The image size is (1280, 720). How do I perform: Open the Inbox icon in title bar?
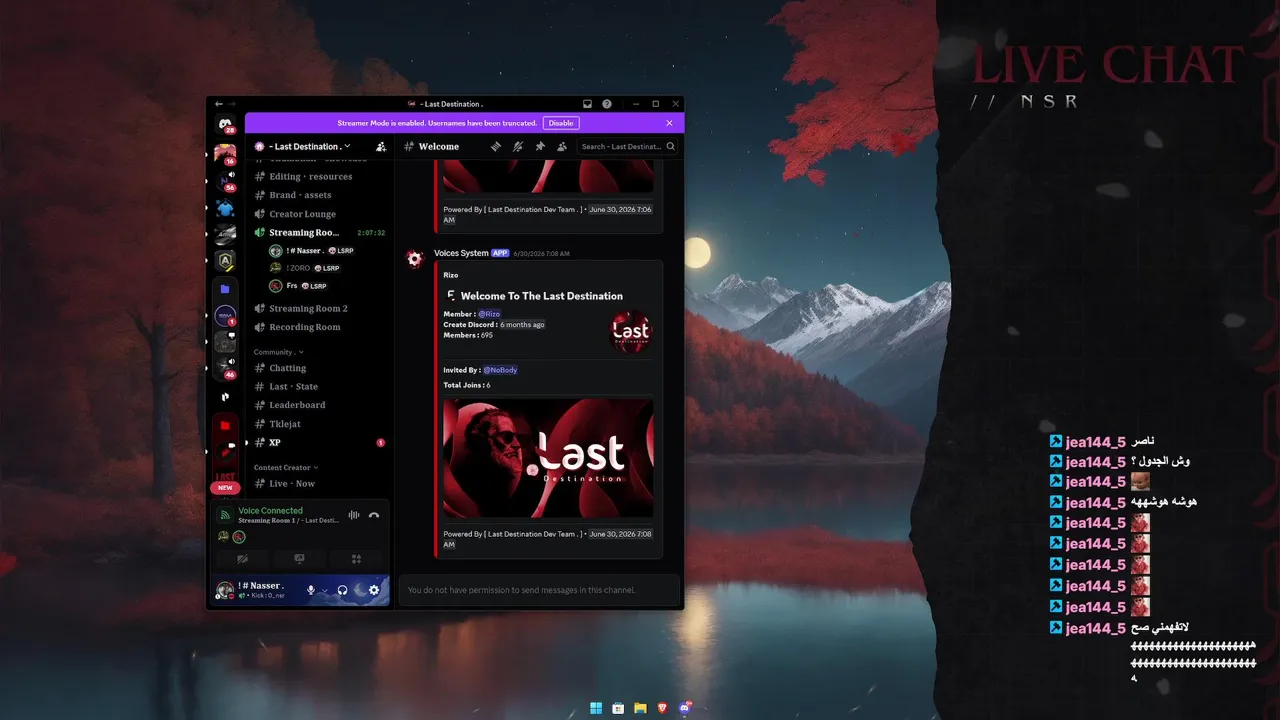tap(588, 104)
